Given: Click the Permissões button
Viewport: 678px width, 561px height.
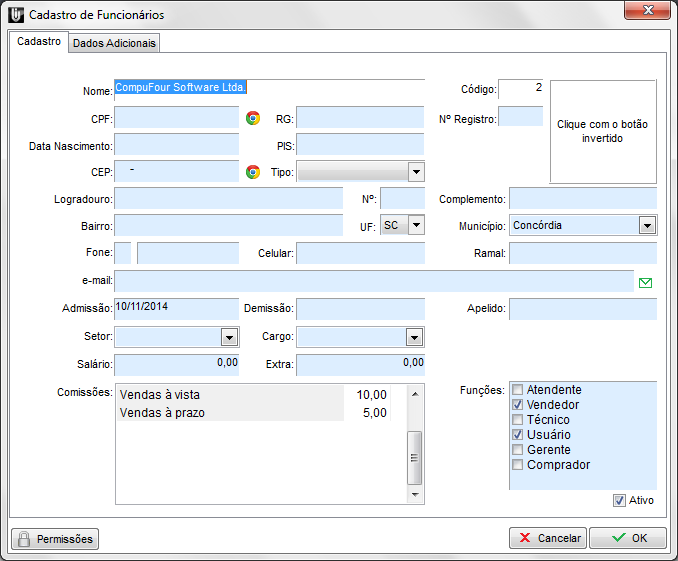Looking at the screenshot, I should (55, 539).
